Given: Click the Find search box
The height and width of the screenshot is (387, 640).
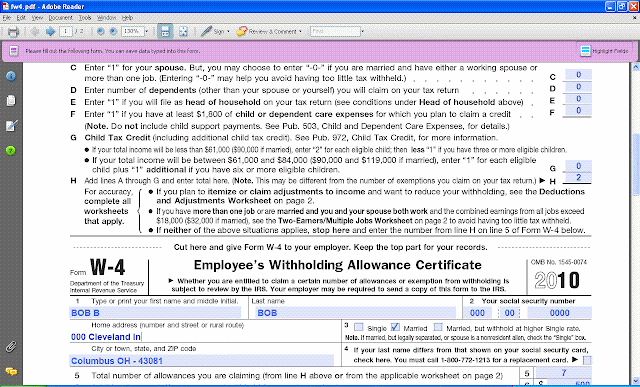Looking at the screenshot, I should pyautogui.click(x=335, y=31).
